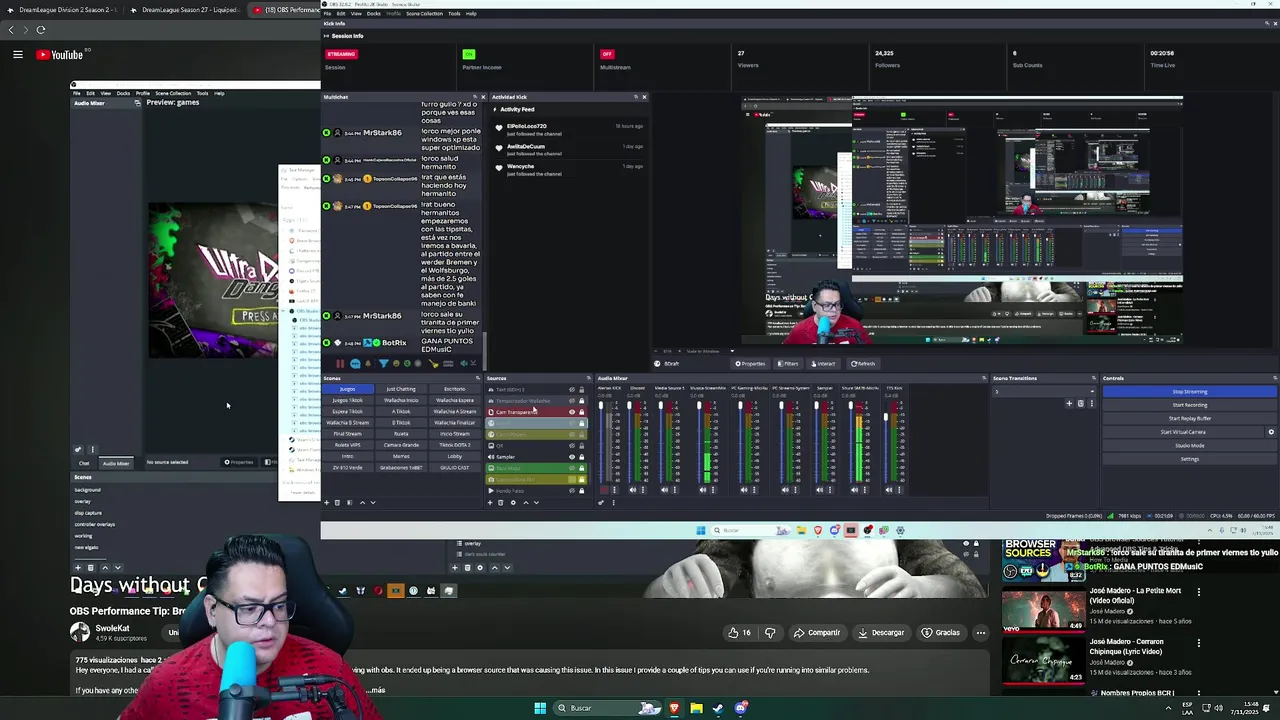Click Start Recording in OBS Controls
Screen dimensions: 1280x720
click(1190, 405)
